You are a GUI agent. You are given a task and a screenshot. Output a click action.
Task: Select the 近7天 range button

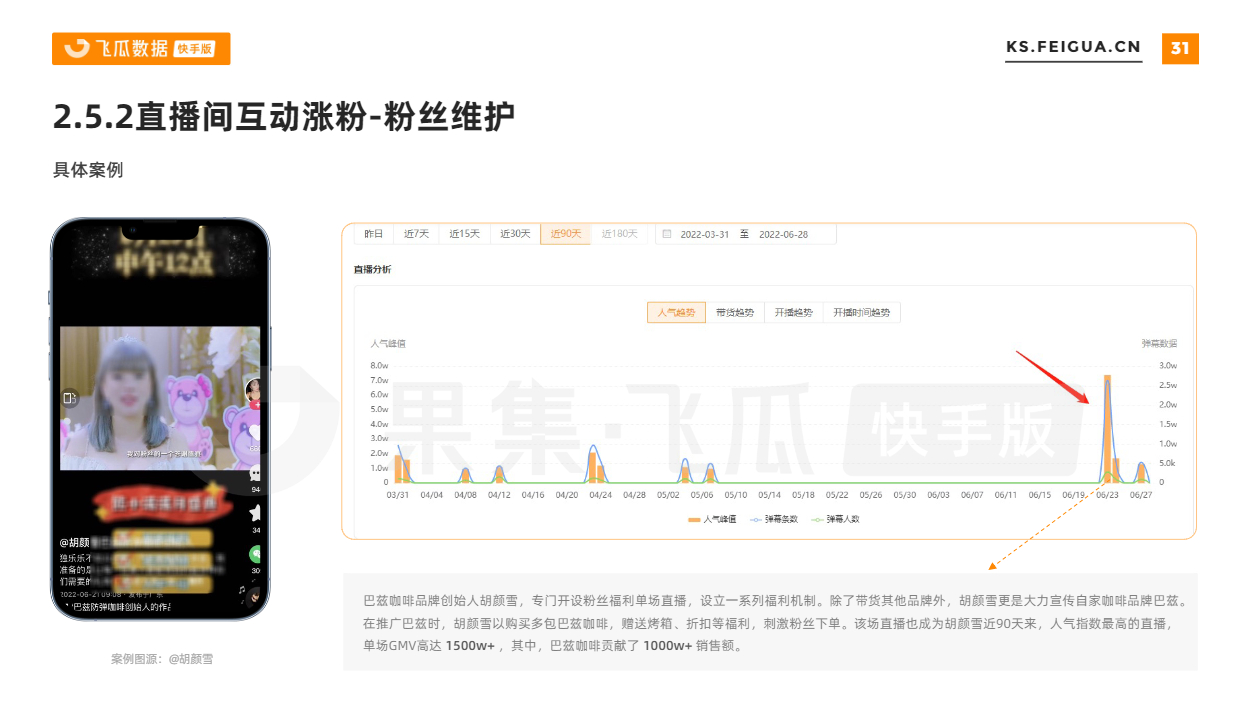[x=416, y=234]
